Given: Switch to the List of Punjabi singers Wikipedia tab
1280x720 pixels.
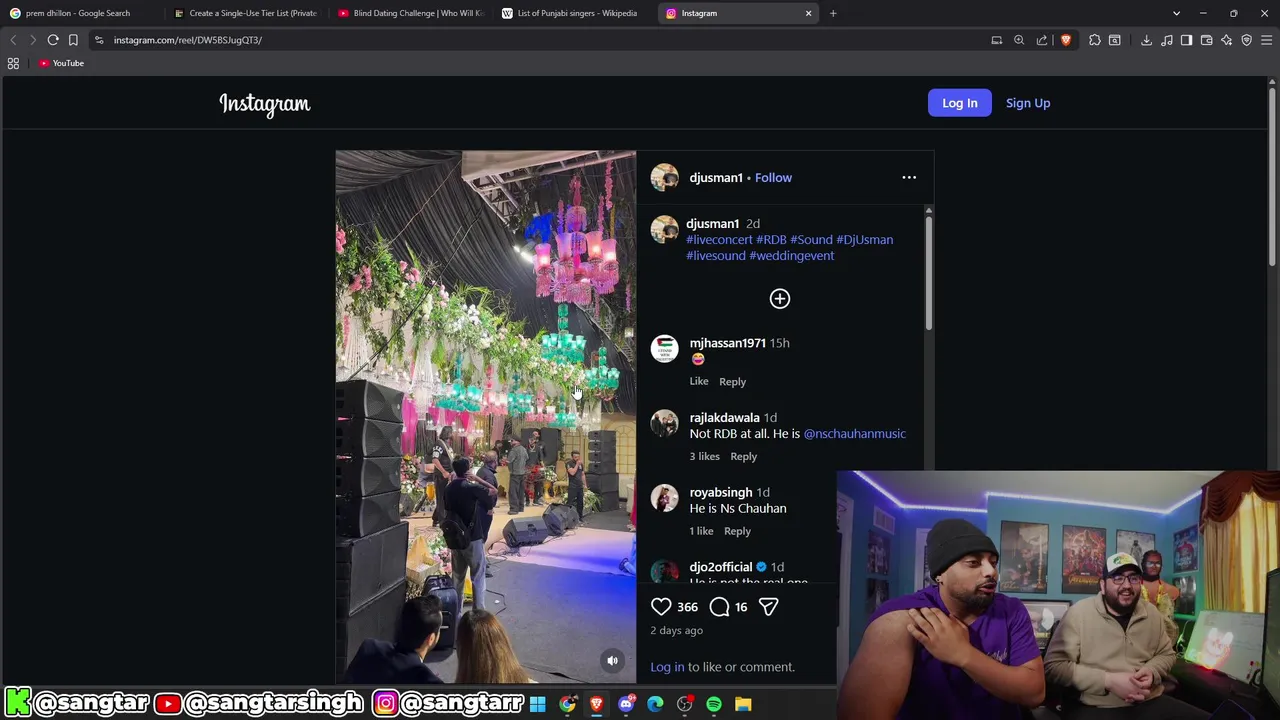Looking at the screenshot, I should 575,13.
